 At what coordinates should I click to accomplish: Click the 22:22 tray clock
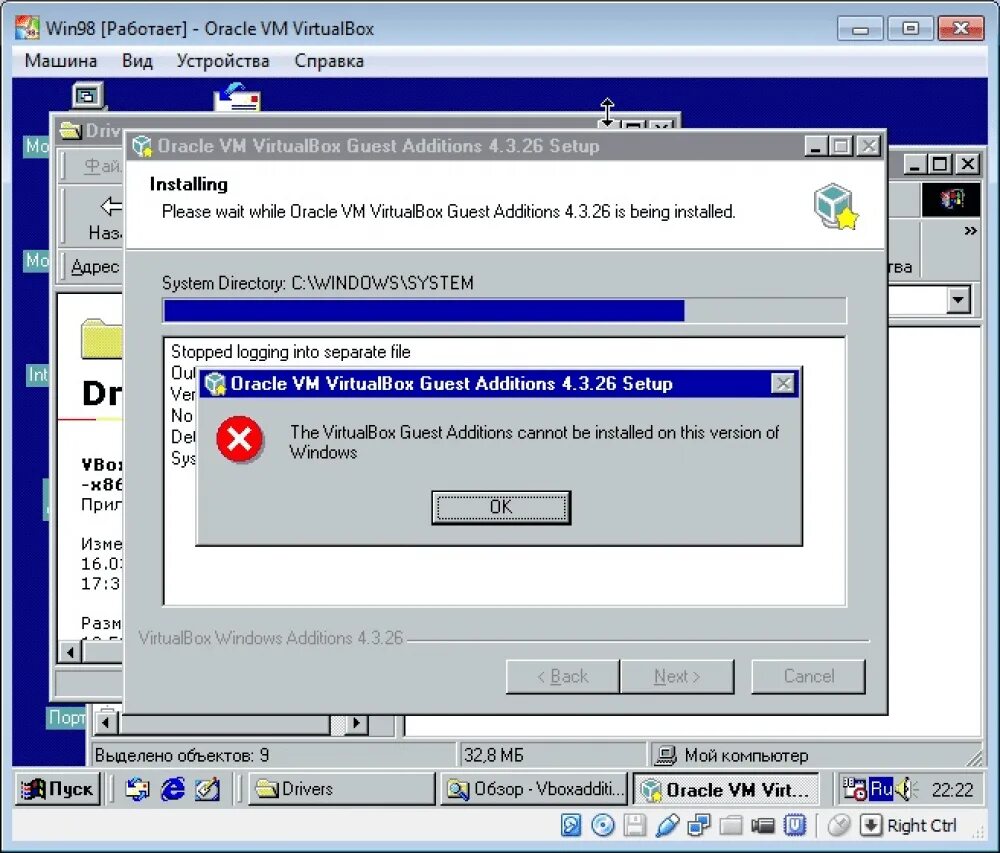[952, 791]
